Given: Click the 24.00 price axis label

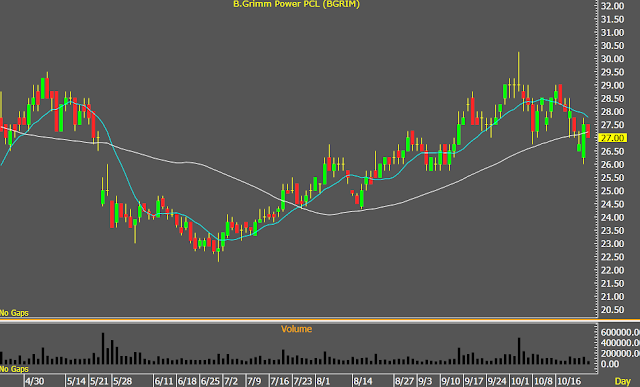Looking at the screenshot, I should 613,217.
